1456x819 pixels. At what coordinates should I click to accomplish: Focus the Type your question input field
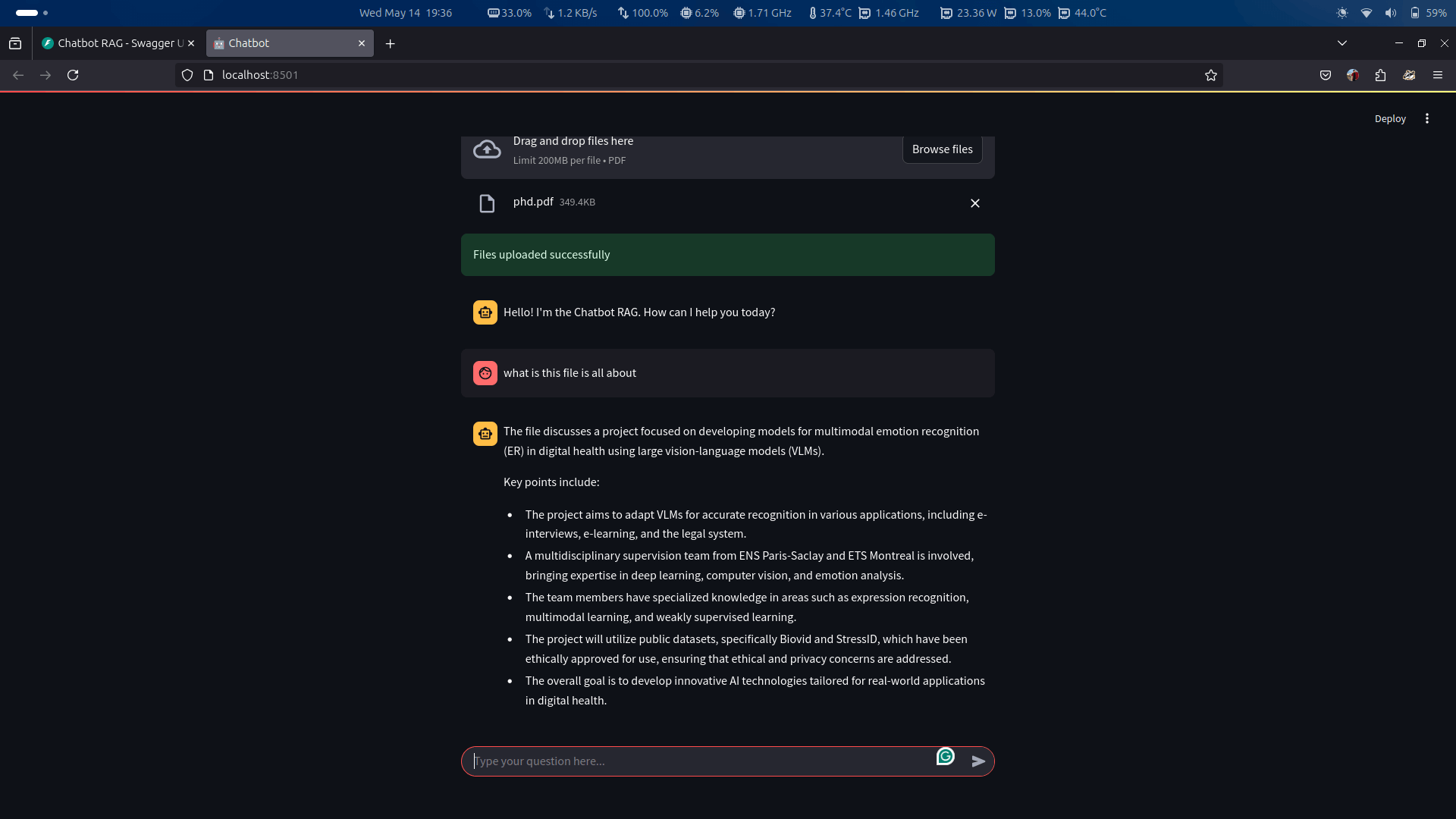click(x=698, y=761)
